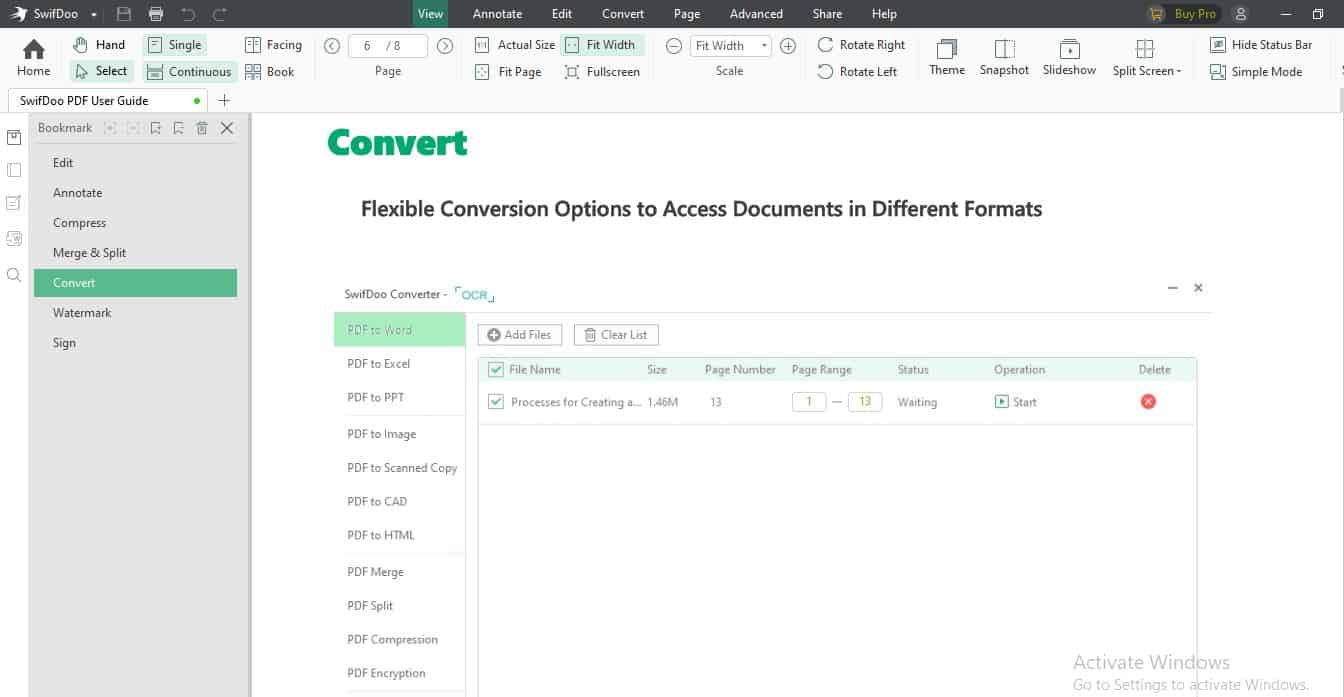This screenshot has width=1344, height=697.
Task: Open the thumbnails sidebar icon
Action: [14, 170]
